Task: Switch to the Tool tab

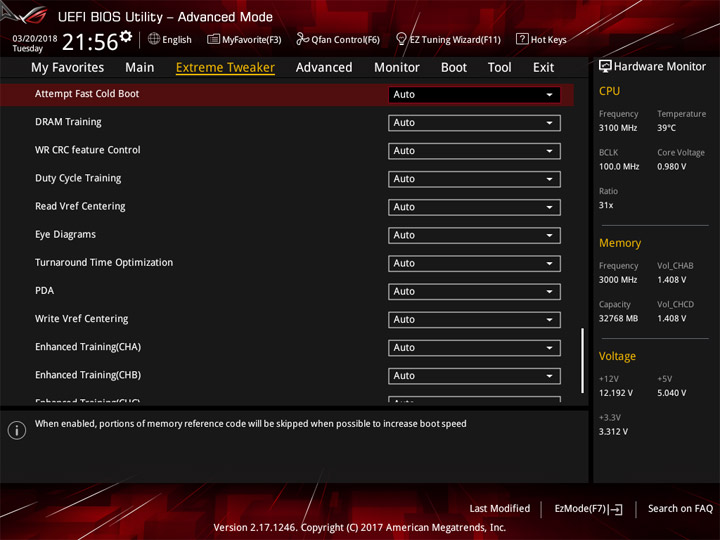Action: coord(499,68)
